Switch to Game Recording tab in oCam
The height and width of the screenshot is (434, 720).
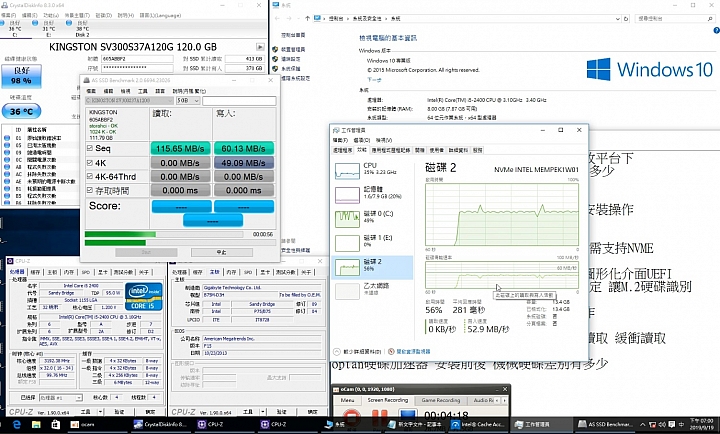tap(440, 400)
